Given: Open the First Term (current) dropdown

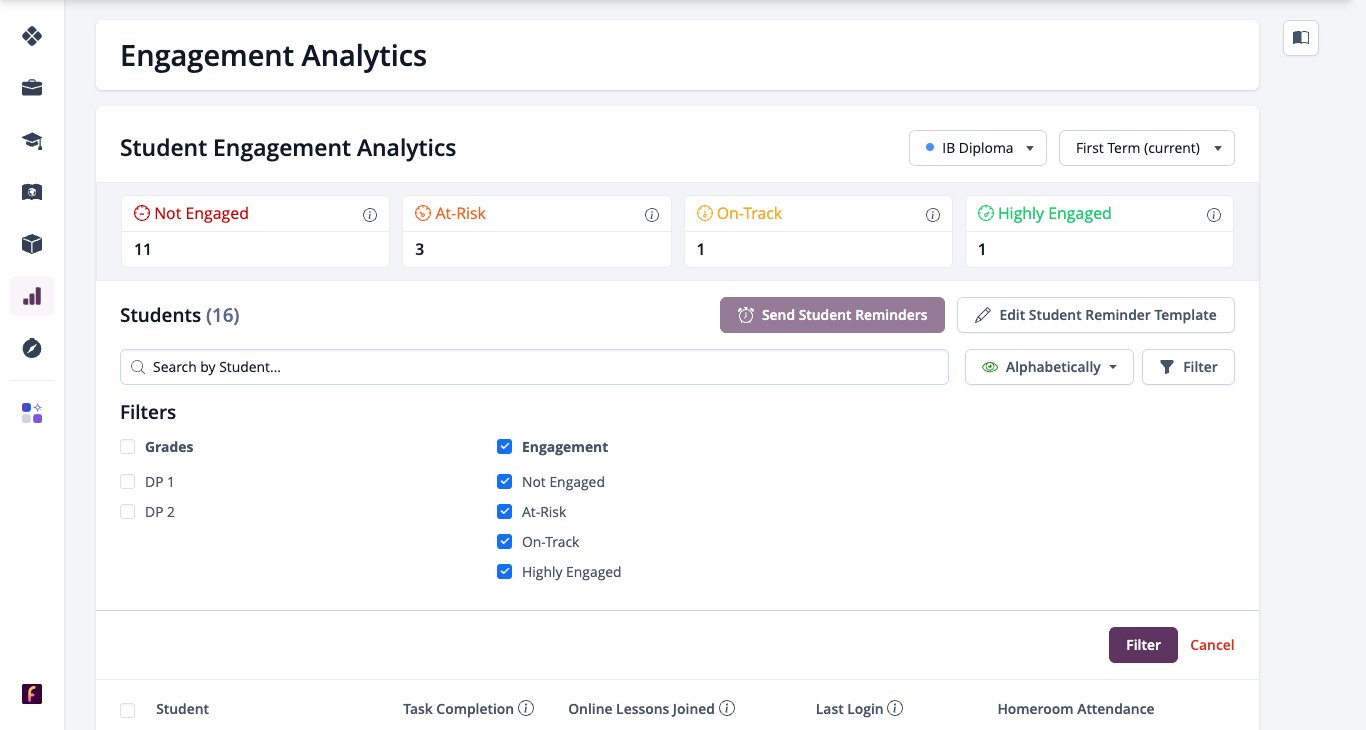Looking at the screenshot, I should click(x=1147, y=148).
